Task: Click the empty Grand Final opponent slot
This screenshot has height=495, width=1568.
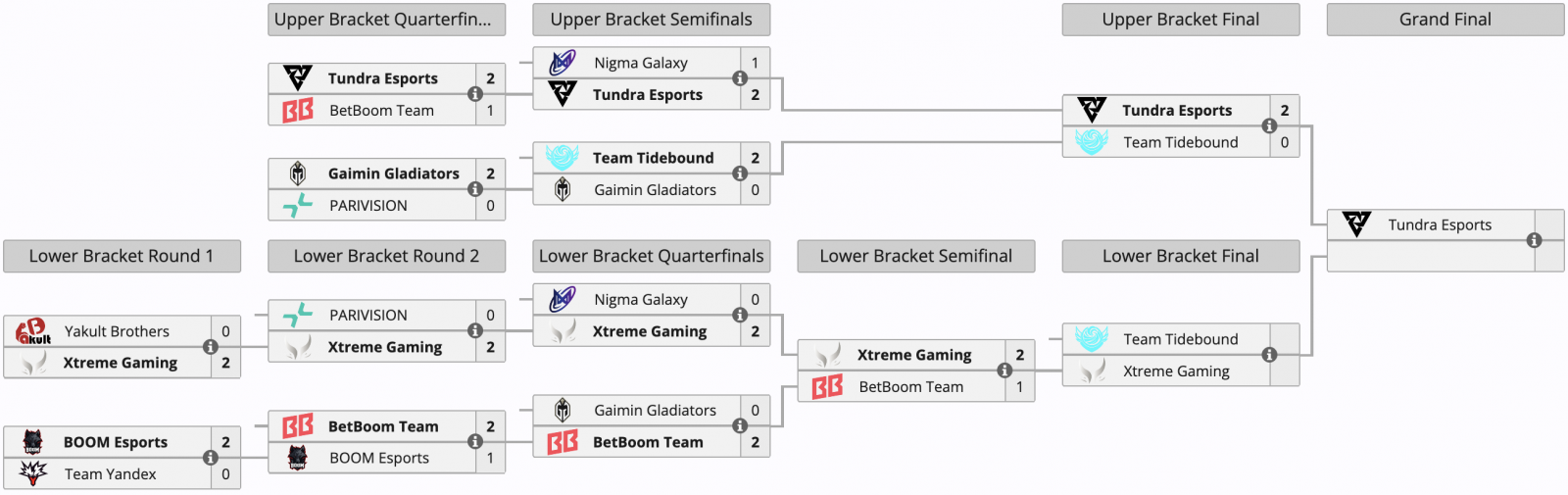Action: click(x=1431, y=256)
